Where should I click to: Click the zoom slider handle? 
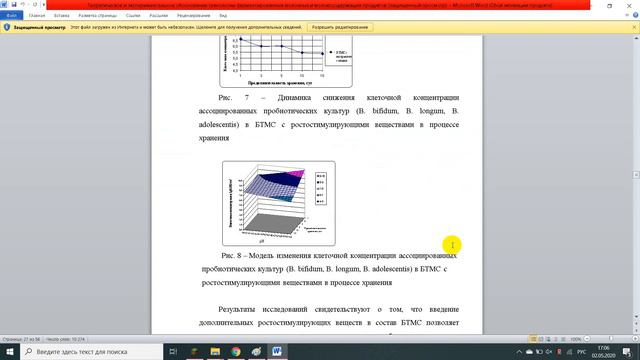pyautogui.click(x=611, y=339)
